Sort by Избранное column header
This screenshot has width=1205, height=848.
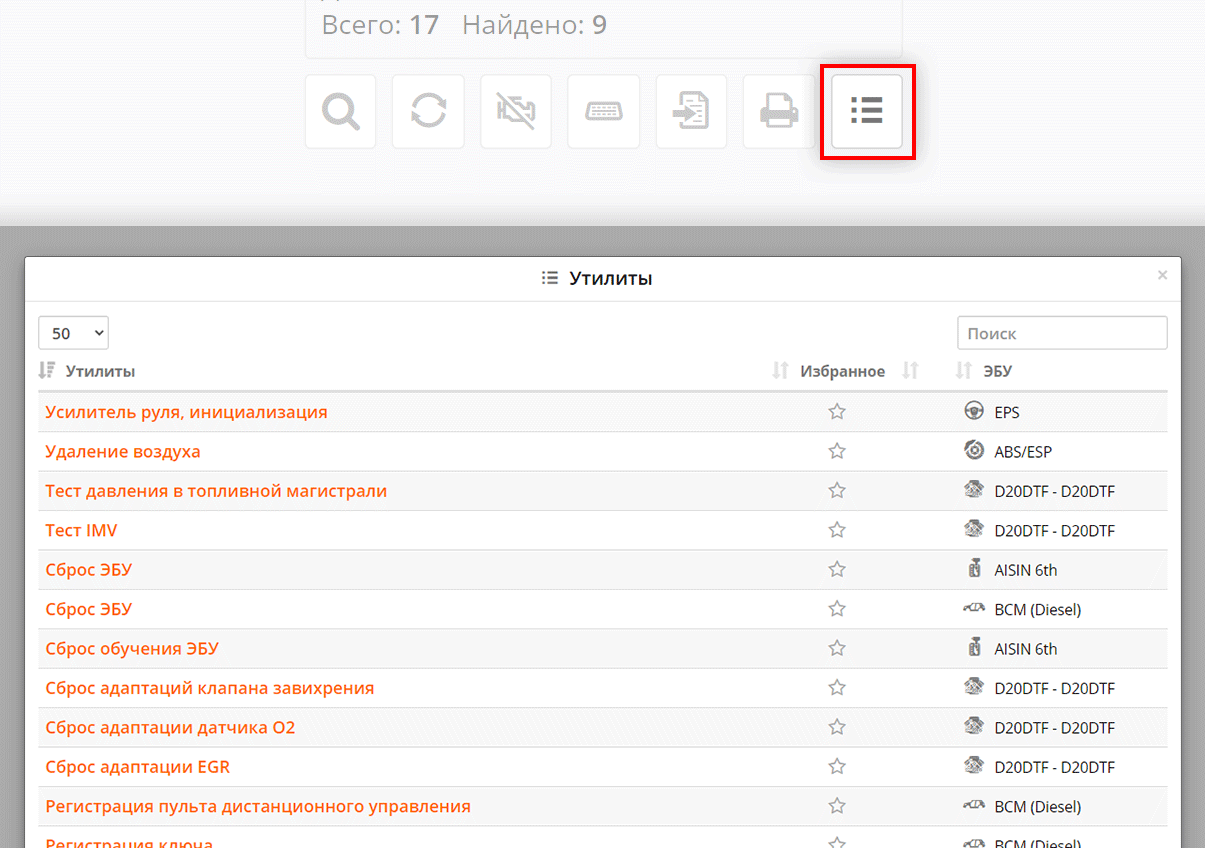[842, 371]
